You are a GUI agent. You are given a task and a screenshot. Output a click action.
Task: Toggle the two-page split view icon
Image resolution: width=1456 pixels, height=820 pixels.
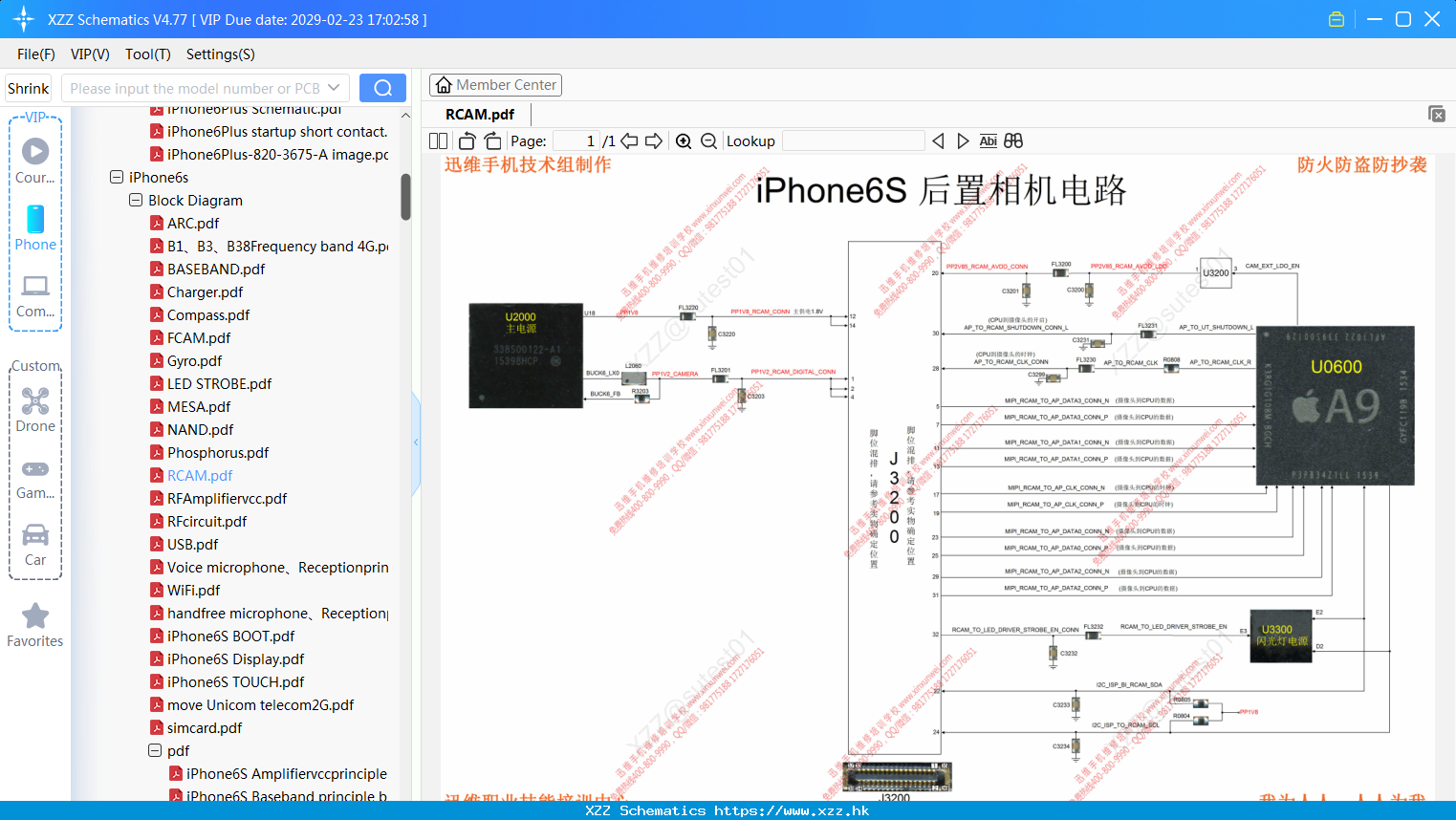click(438, 140)
